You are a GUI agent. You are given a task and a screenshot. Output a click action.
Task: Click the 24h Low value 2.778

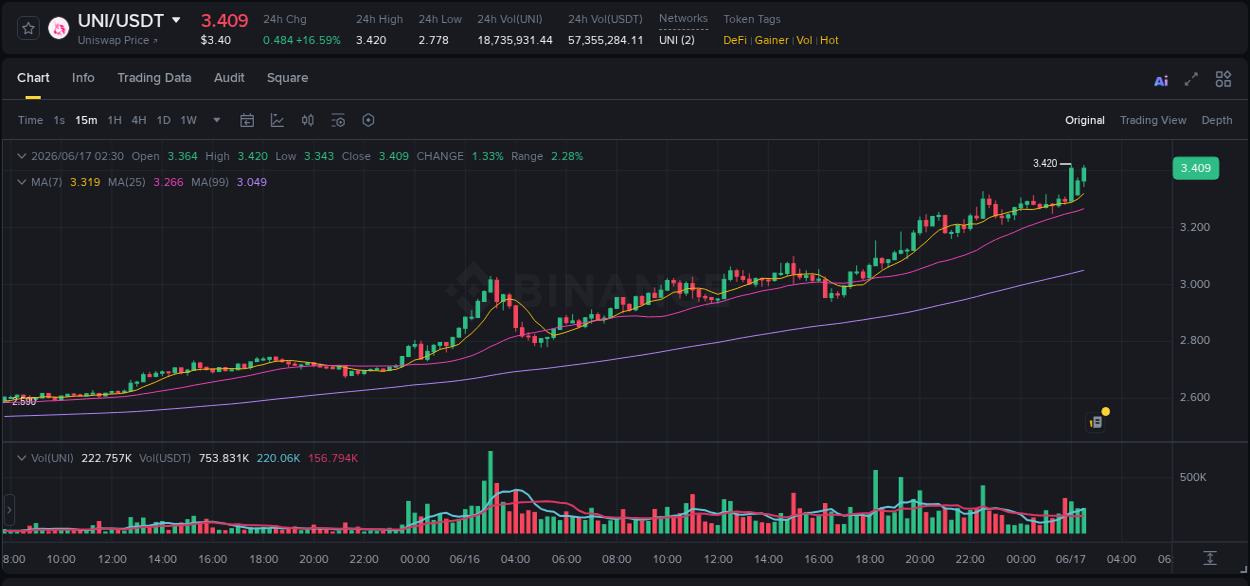tap(434, 40)
